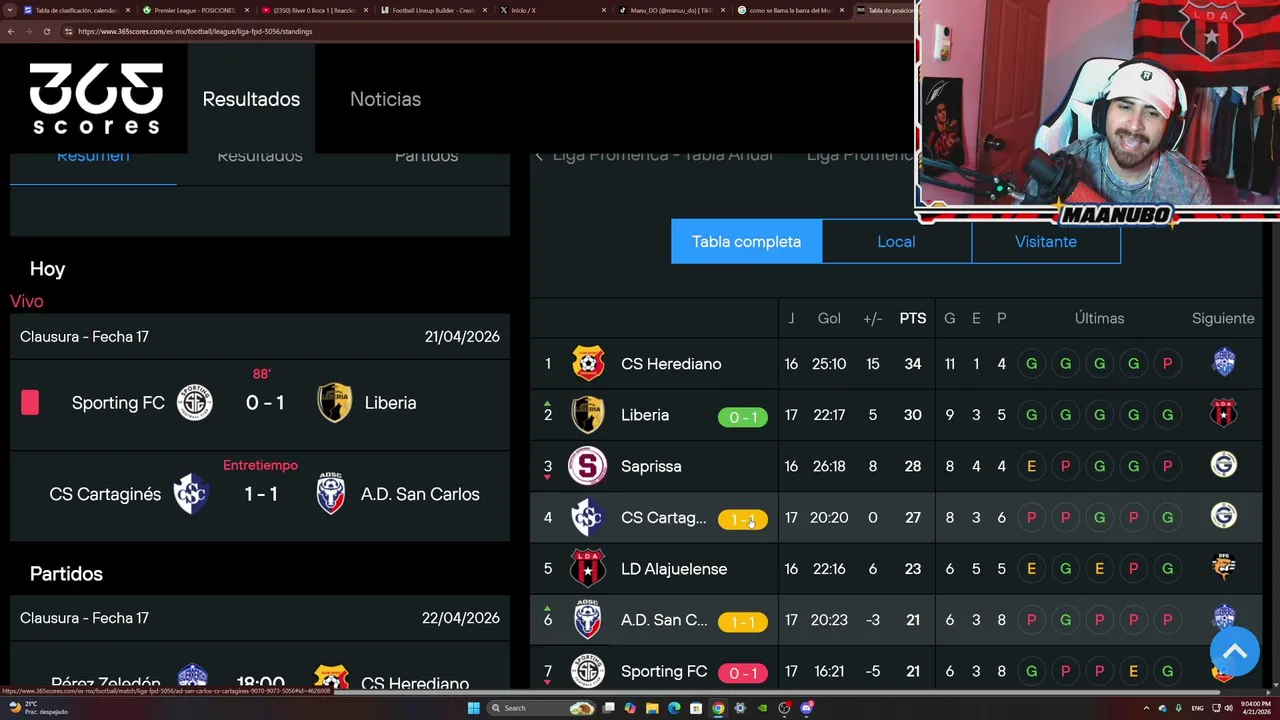This screenshot has height=720, width=1280.
Task: Open Discord from the taskbar
Action: click(x=806, y=708)
